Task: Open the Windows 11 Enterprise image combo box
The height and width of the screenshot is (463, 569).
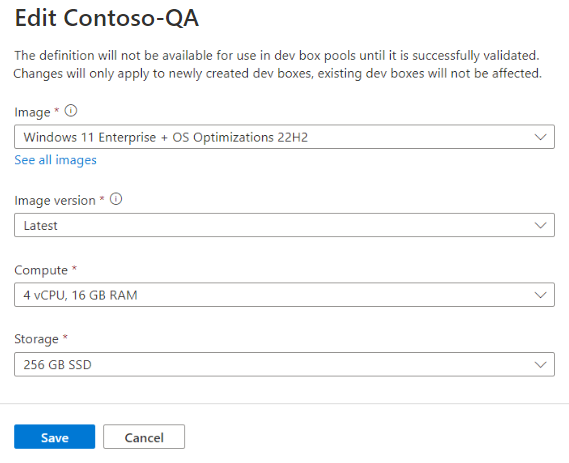Action: [x=284, y=137]
